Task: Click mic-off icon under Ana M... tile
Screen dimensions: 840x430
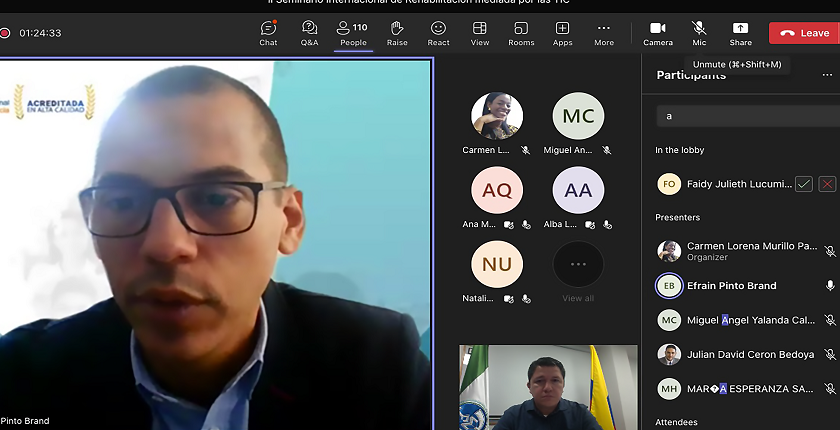Action: click(x=526, y=225)
